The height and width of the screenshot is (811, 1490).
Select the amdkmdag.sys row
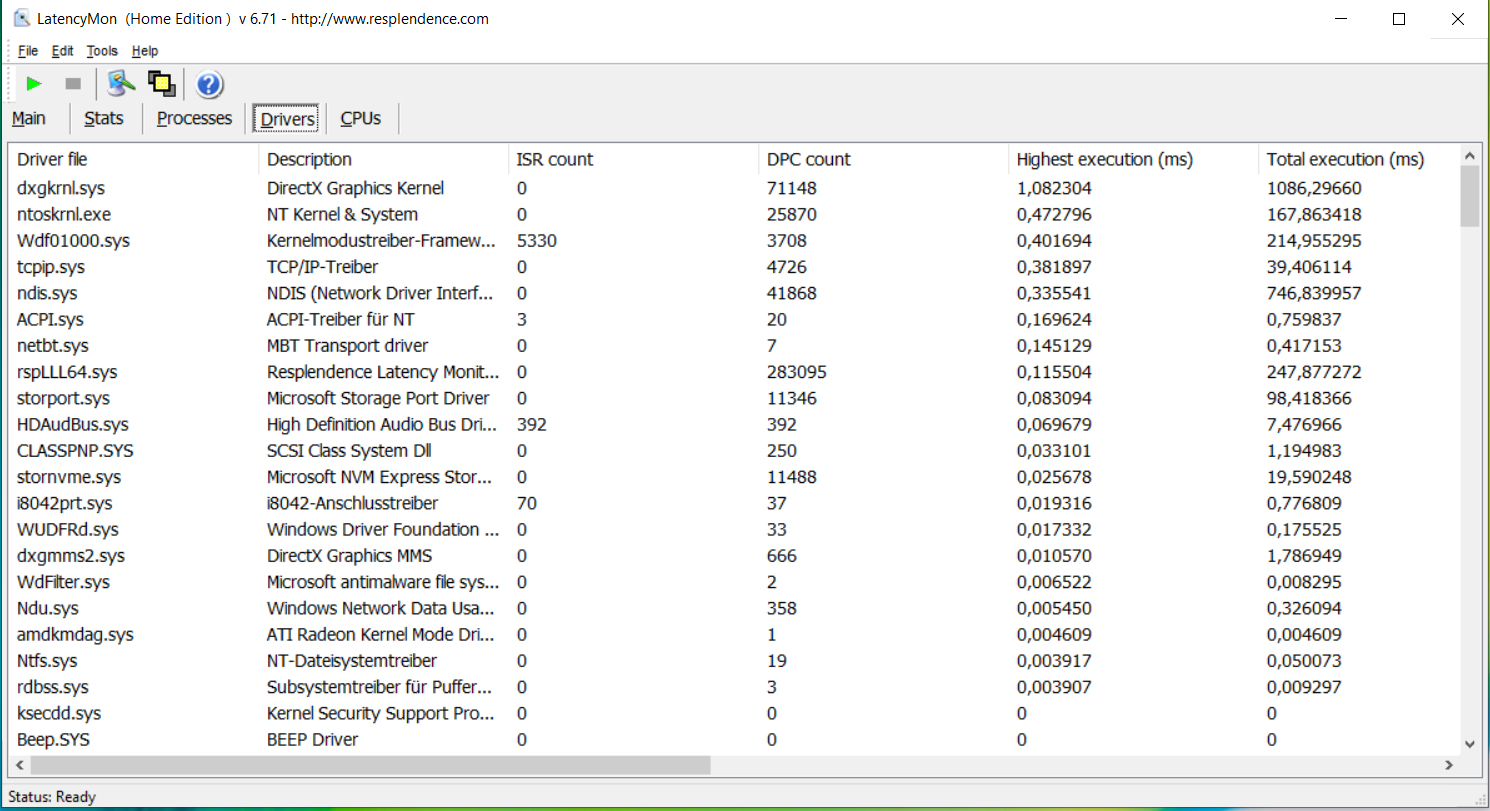(735, 635)
